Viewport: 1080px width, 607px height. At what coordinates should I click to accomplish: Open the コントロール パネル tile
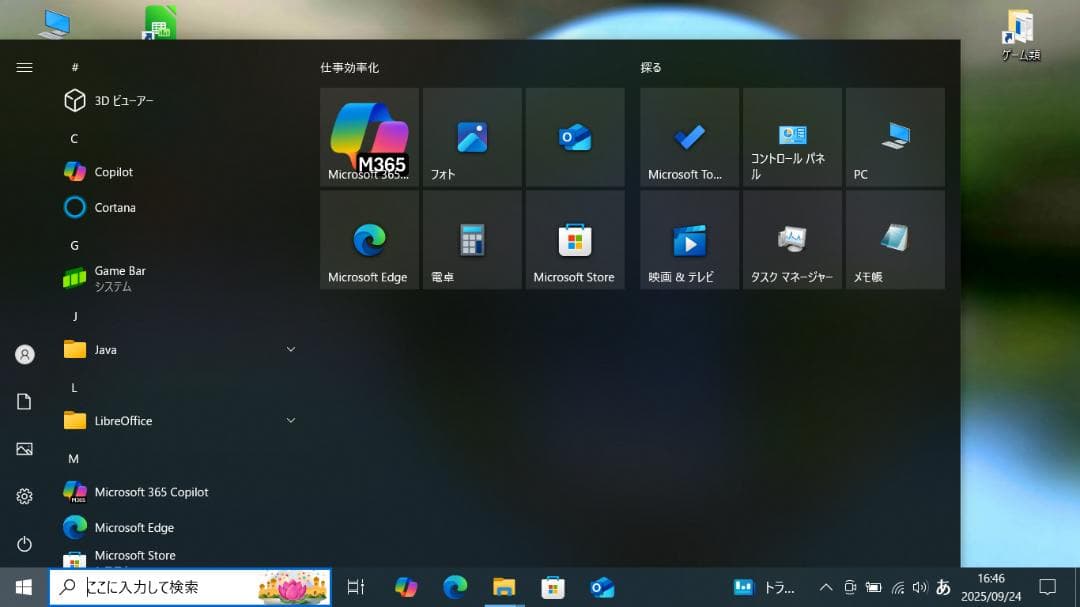[792, 137]
